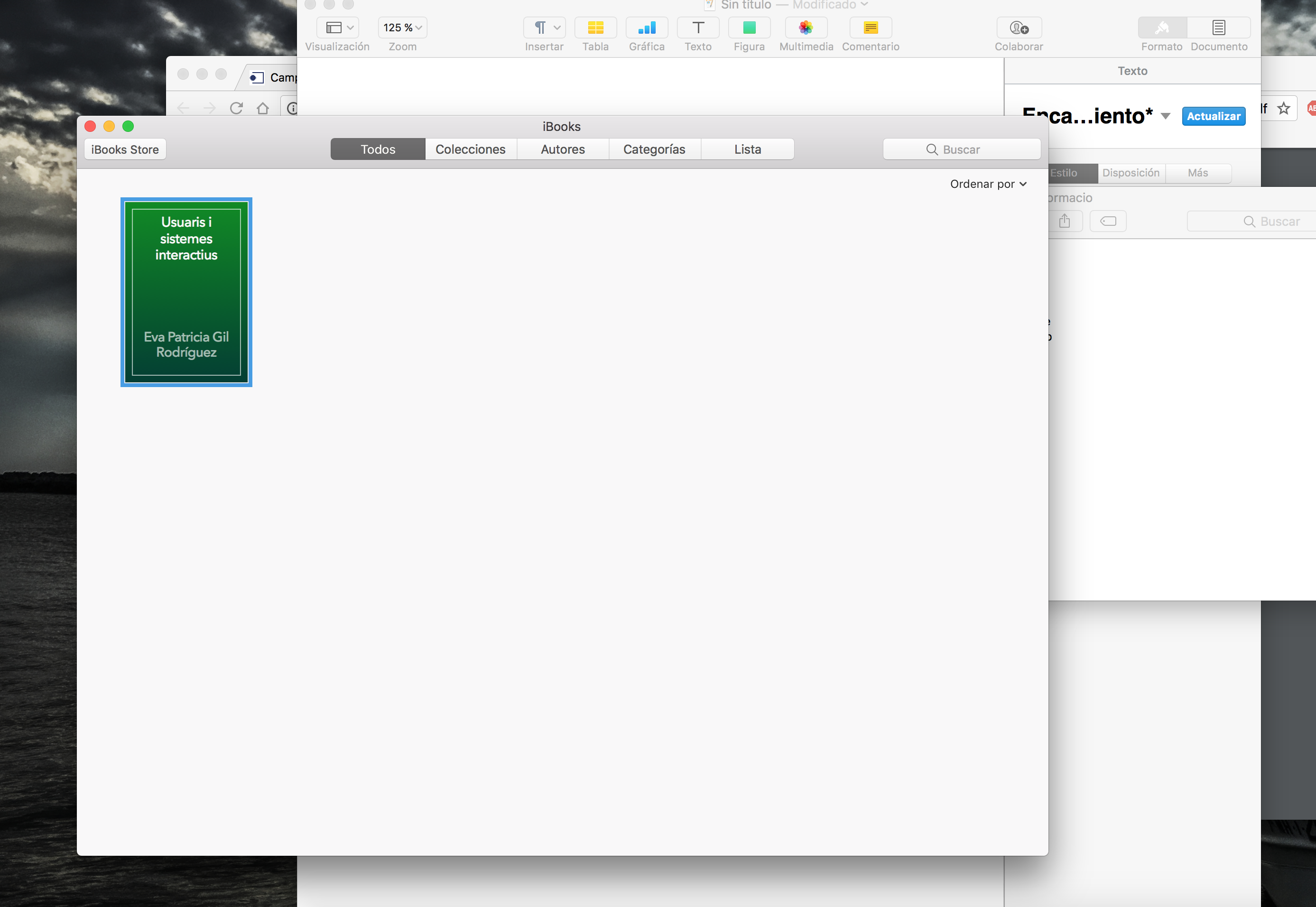Screen dimensions: 1316x907
Task: Switch to the Colecciones tab
Action: [471, 149]
